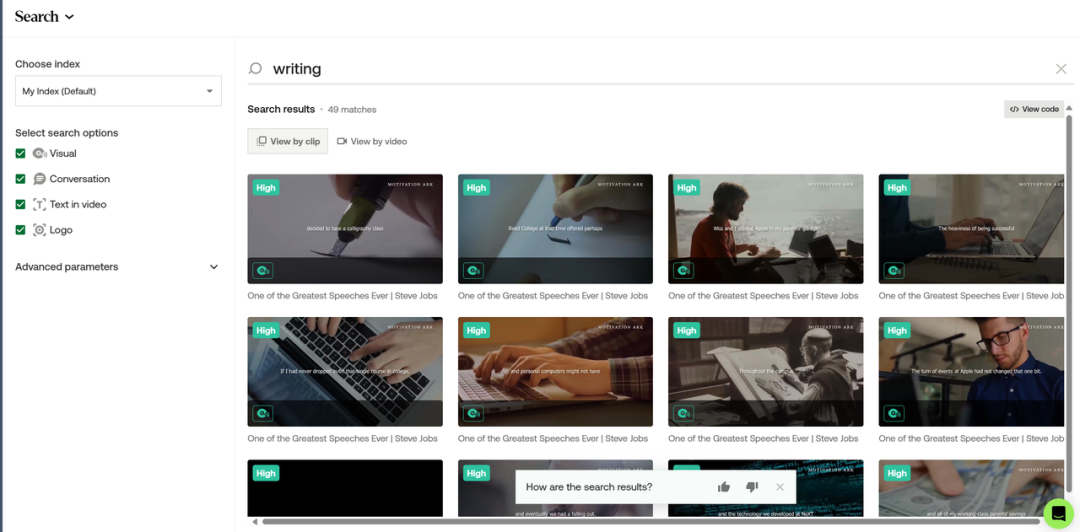Screen dimensions: 1080x532
Task: Click visual match icon on turn of events clip
Action: (894, 413)
